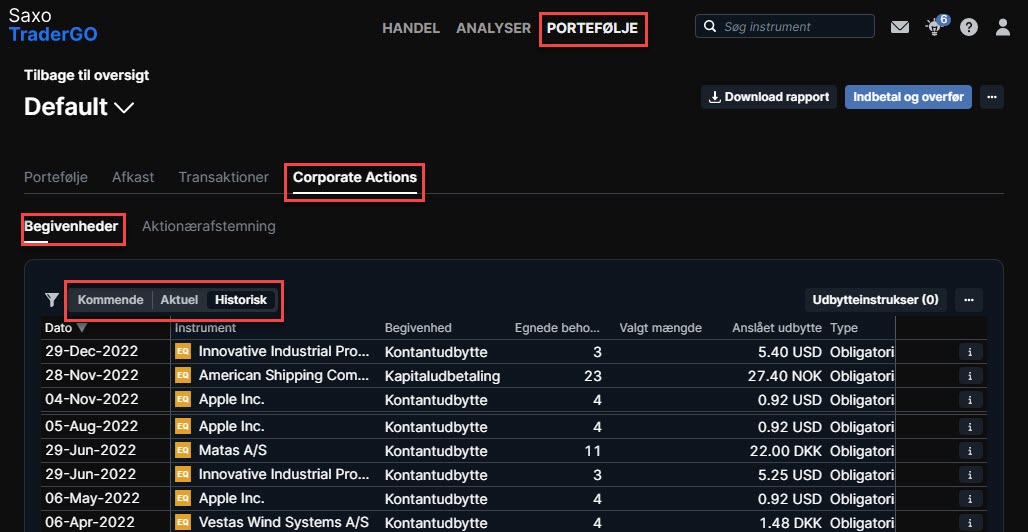
Task: Click the 27.40 NOK payout value
Action: [x=785, y=376]
